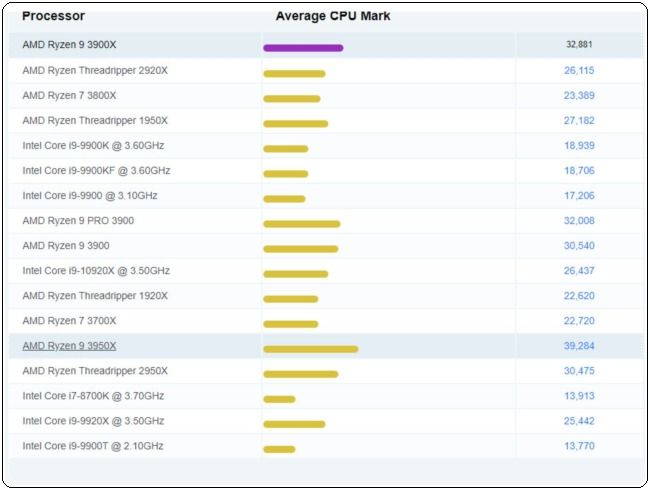Click Intel Core i9-9920X @ 3.50GHz name

93,421
